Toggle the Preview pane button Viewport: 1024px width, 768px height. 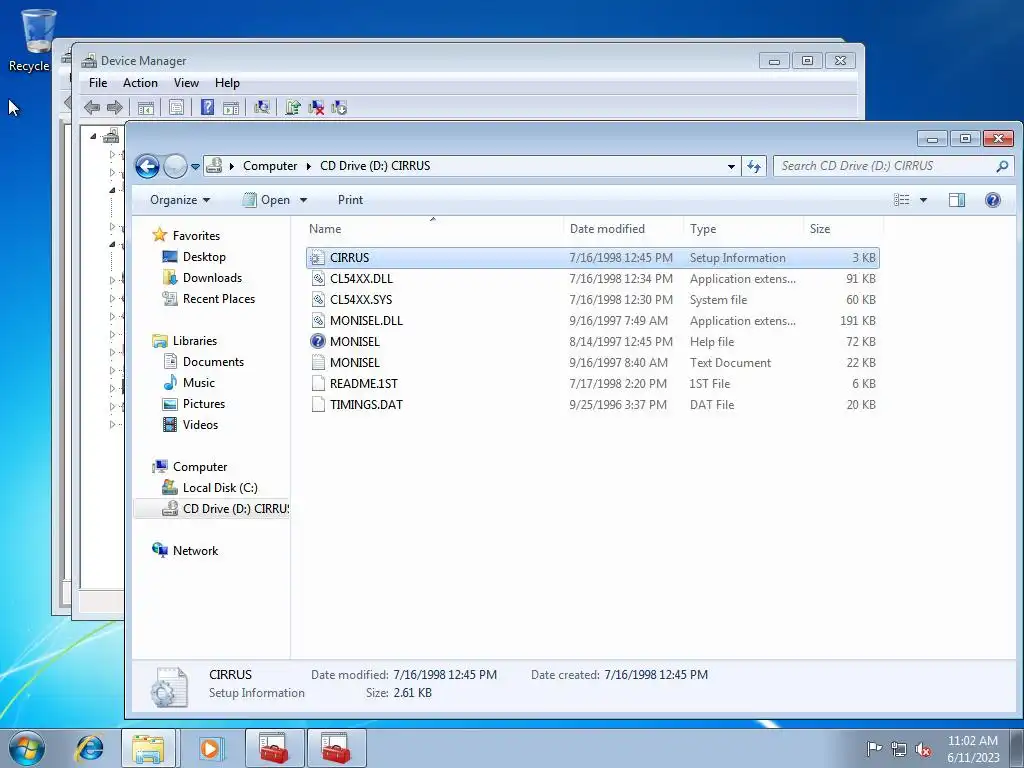957,200
